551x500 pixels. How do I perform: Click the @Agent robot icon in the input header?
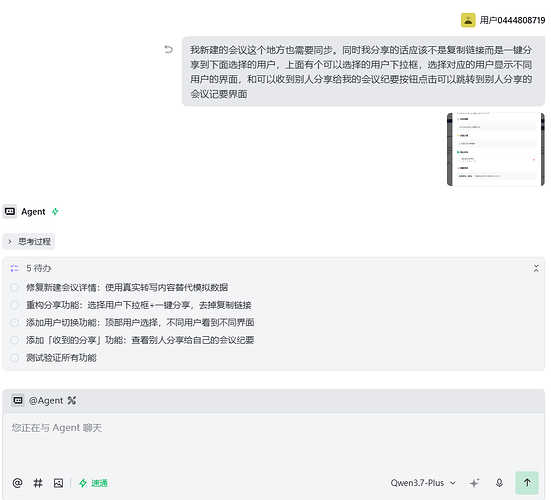point(18,400)
